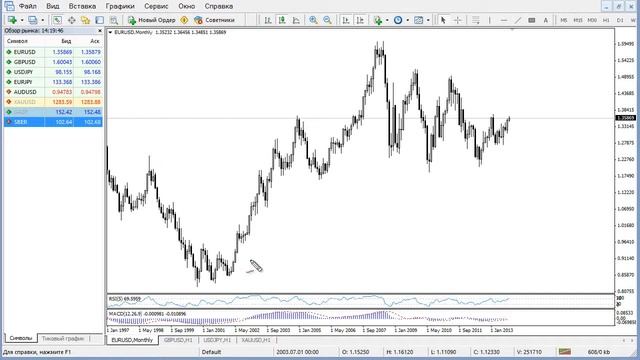Open MetaEditor with the yellow diamond icon
Screen dimensions: 640x360
coord(184,20)
